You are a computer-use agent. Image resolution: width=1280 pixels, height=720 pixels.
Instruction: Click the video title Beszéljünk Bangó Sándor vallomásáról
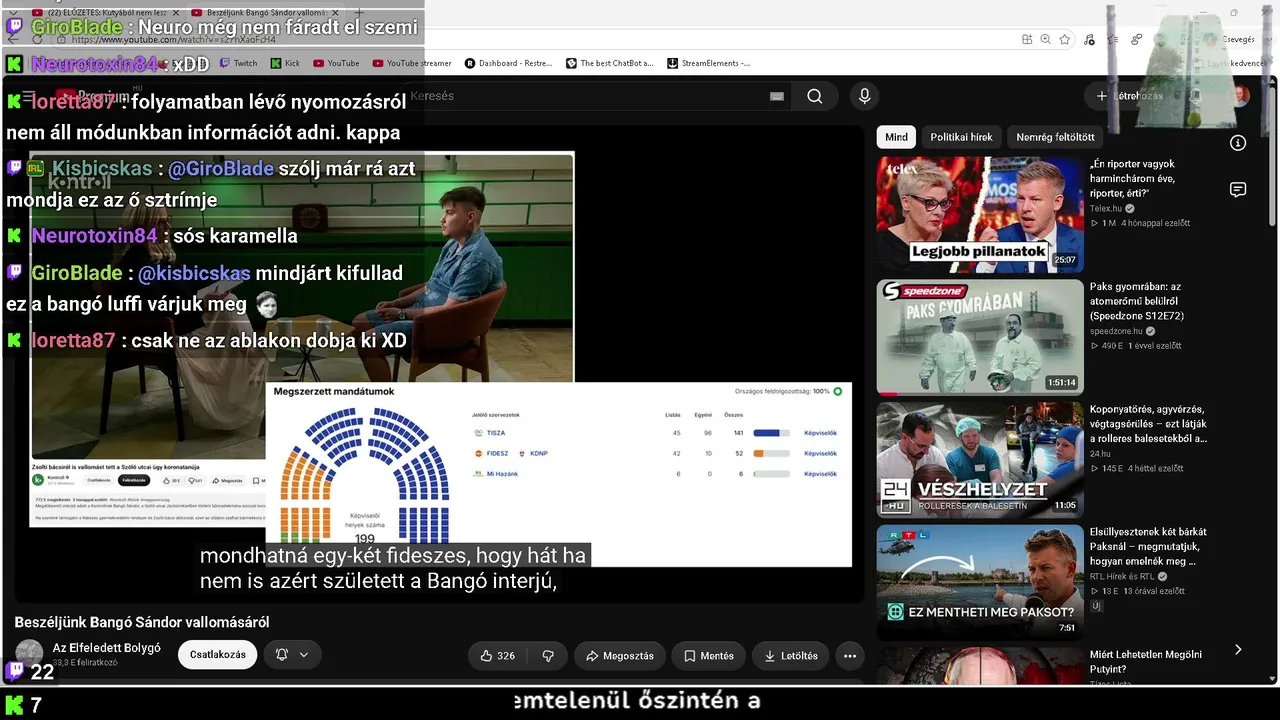142,622
